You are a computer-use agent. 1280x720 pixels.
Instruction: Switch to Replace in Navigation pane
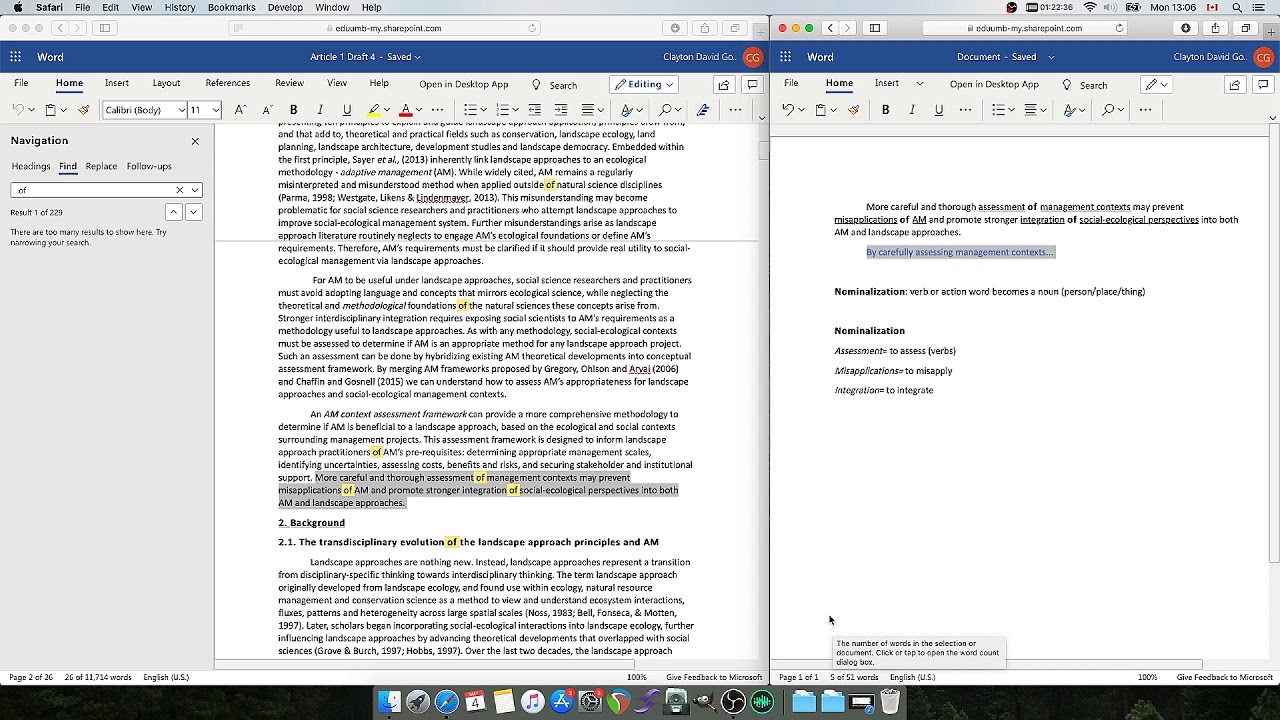coord(101,166)
